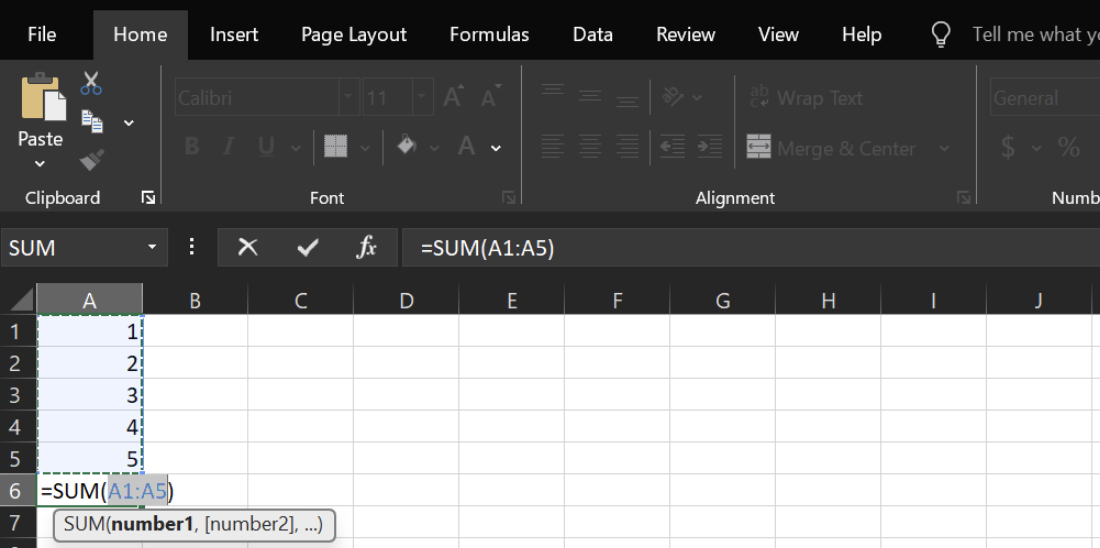Click Increase Font Size icon
The height and width of the screenshot is (548, 1100).
point(453,97)
